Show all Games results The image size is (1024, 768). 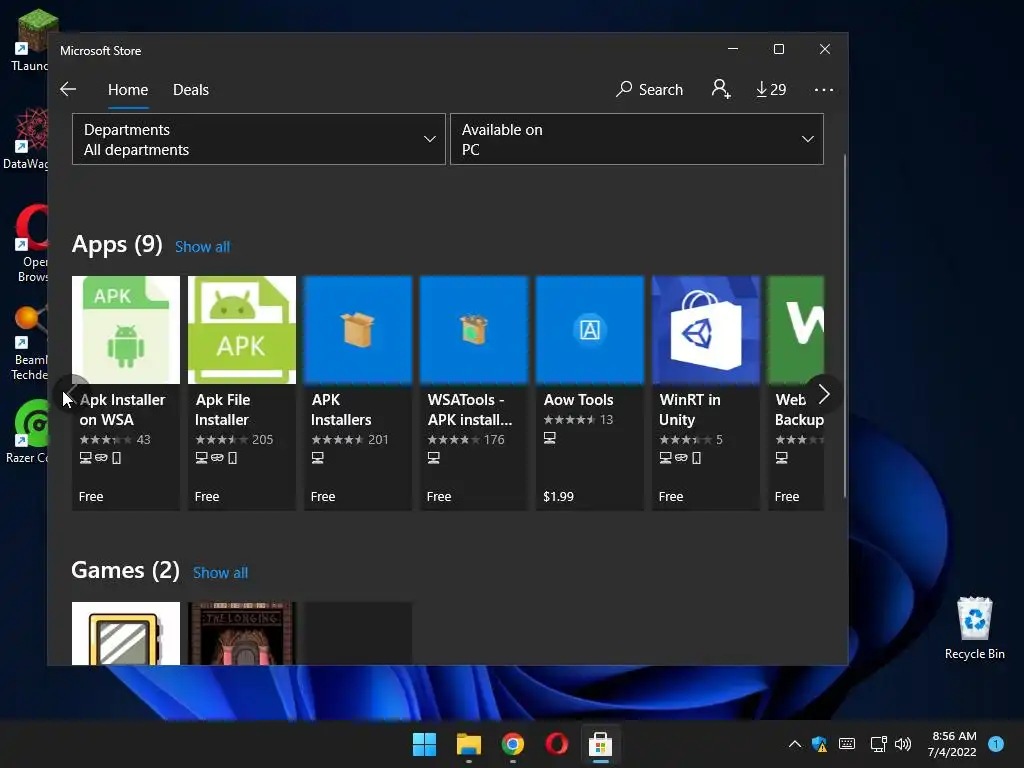point(220,573)
